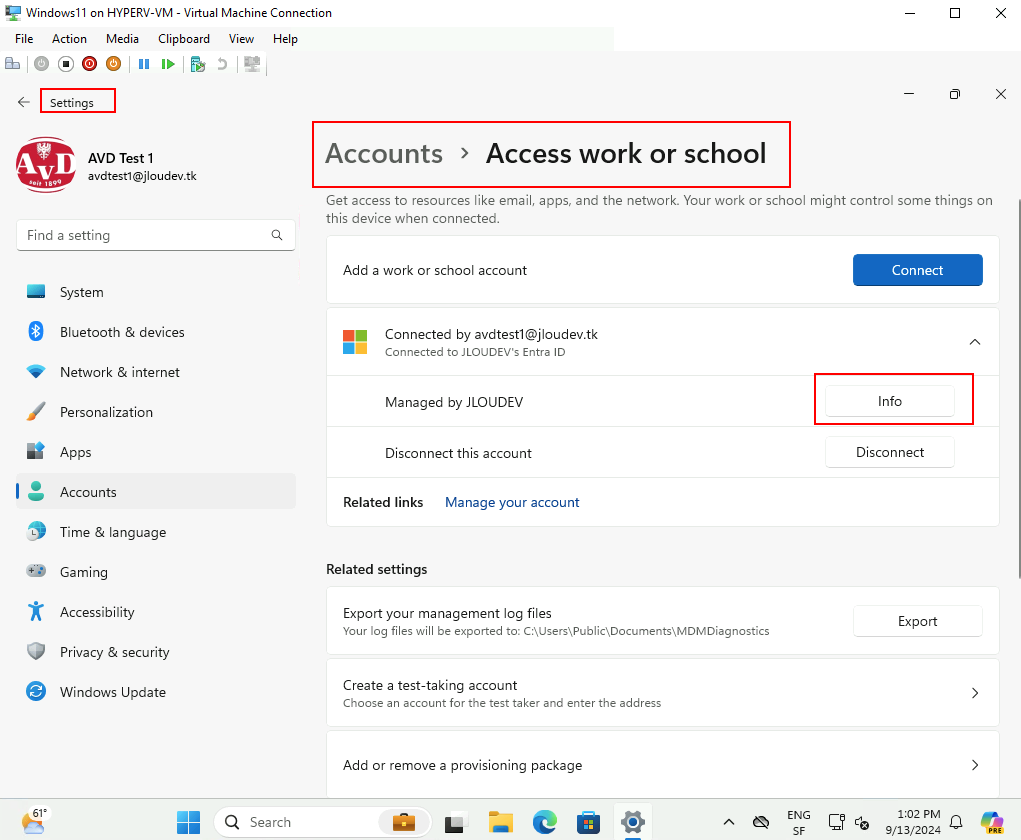Expand Create a test-taking account chevron

(x=975, y=693)
